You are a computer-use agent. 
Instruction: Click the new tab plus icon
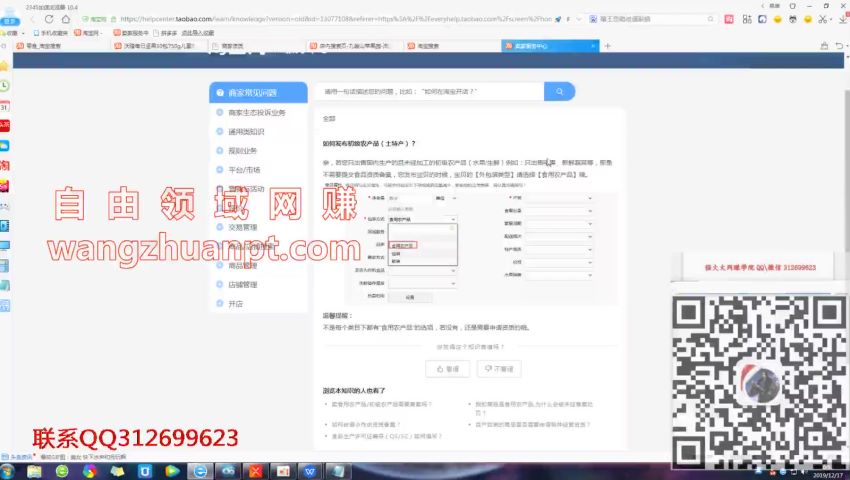point(607,46)
